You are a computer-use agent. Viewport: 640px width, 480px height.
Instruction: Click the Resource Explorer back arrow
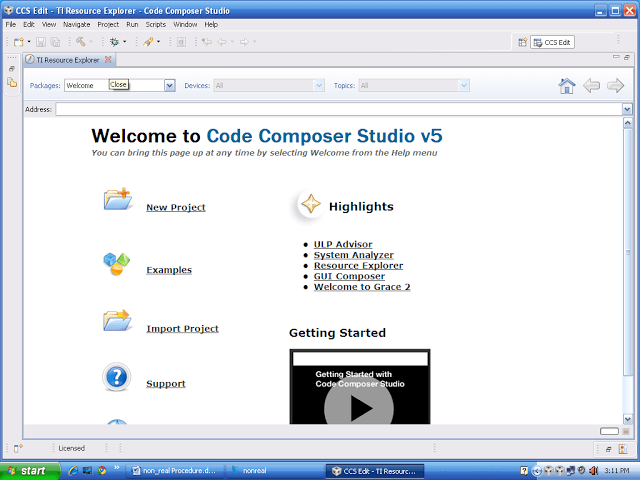[591, 86]
